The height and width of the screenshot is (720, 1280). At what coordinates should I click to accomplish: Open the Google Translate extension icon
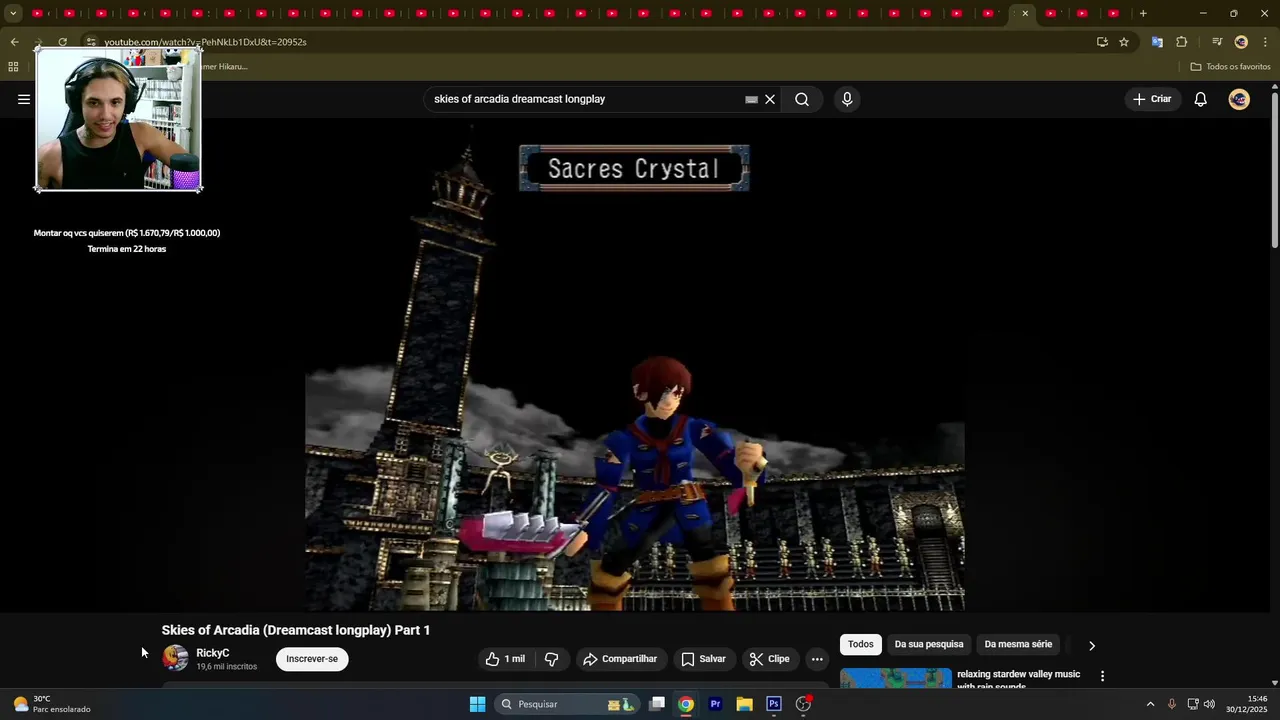point(1157,42)
